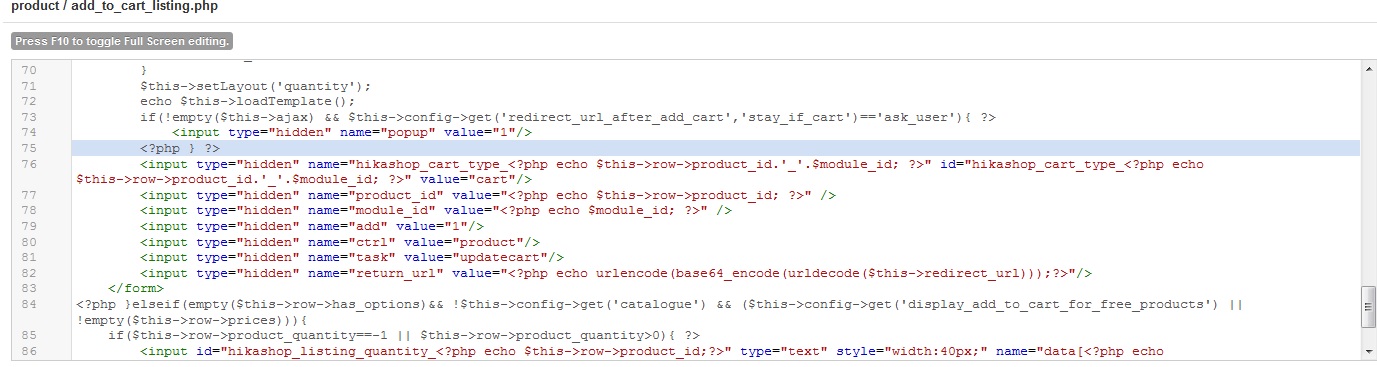Screen dimensions: 1377x367
Task: Click line number 75 in the gutter
Action: point(28,148)
